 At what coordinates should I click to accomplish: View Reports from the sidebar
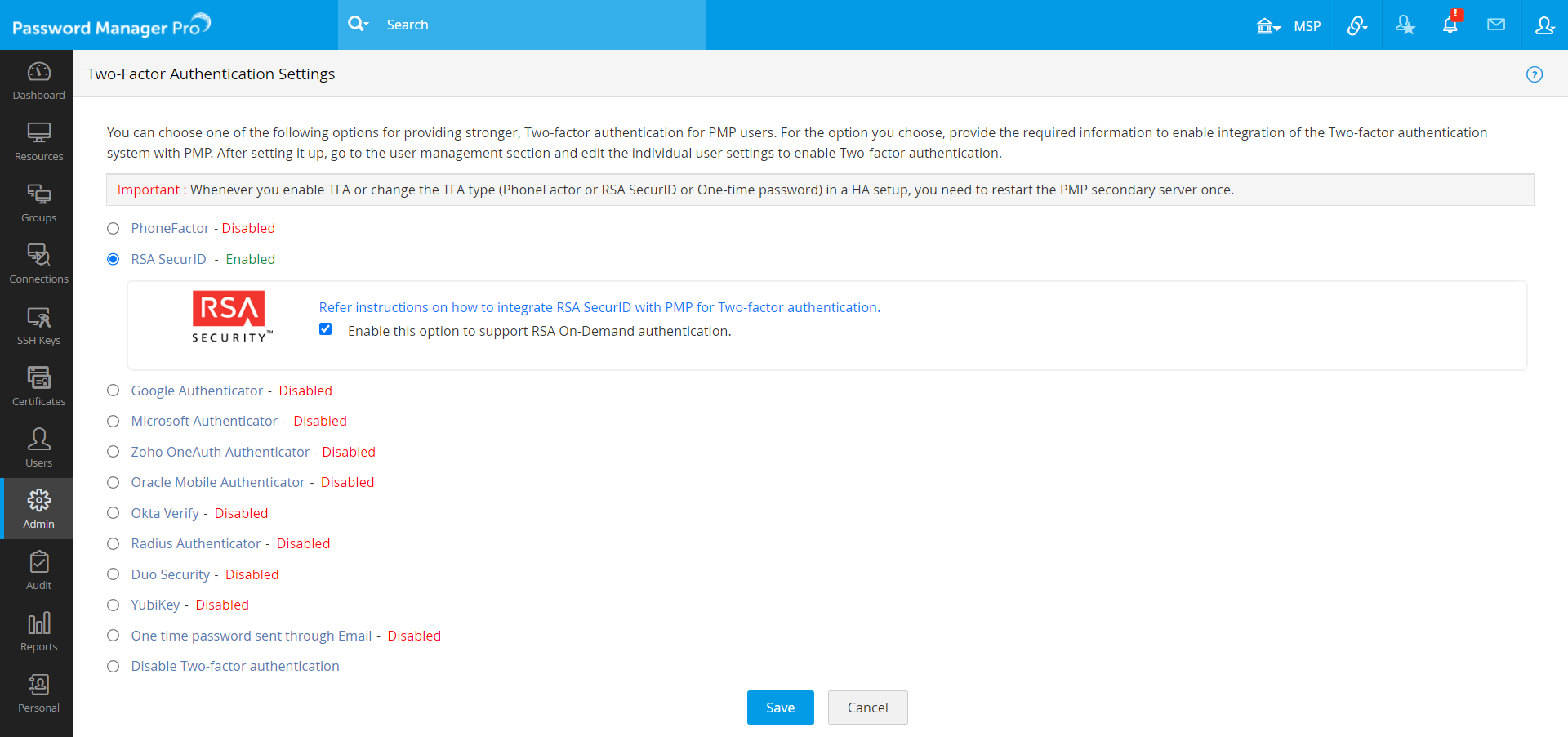point(38,632)
